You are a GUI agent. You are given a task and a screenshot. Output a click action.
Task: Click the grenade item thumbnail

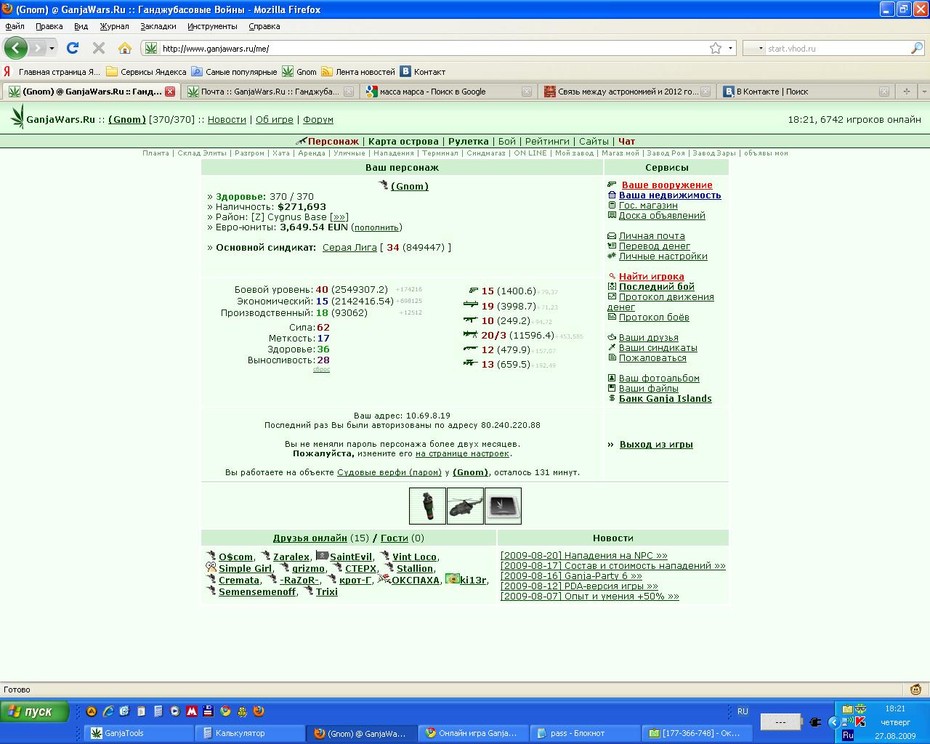coord(427,506)
